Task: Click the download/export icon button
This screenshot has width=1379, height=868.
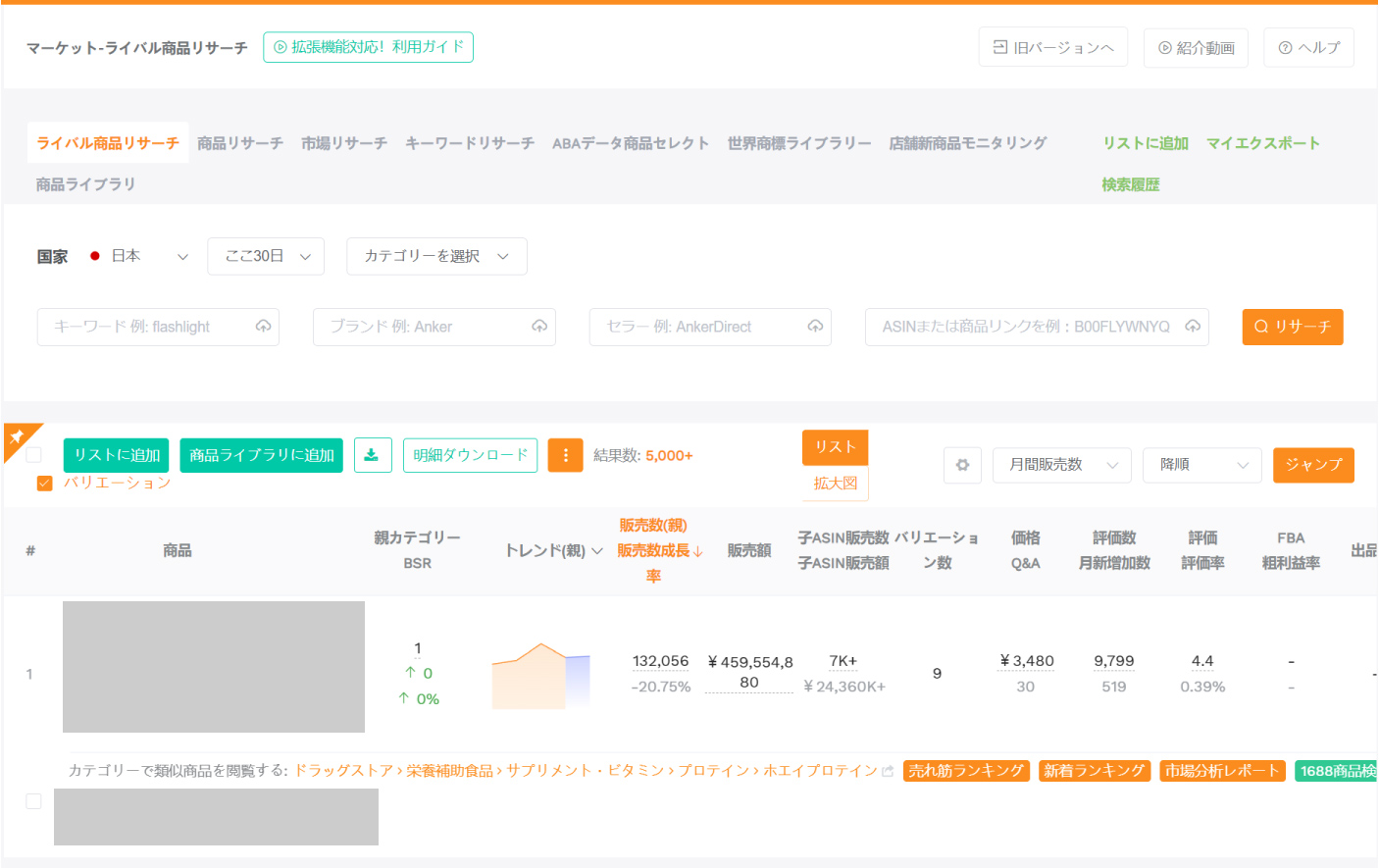Action: point(373,455)
